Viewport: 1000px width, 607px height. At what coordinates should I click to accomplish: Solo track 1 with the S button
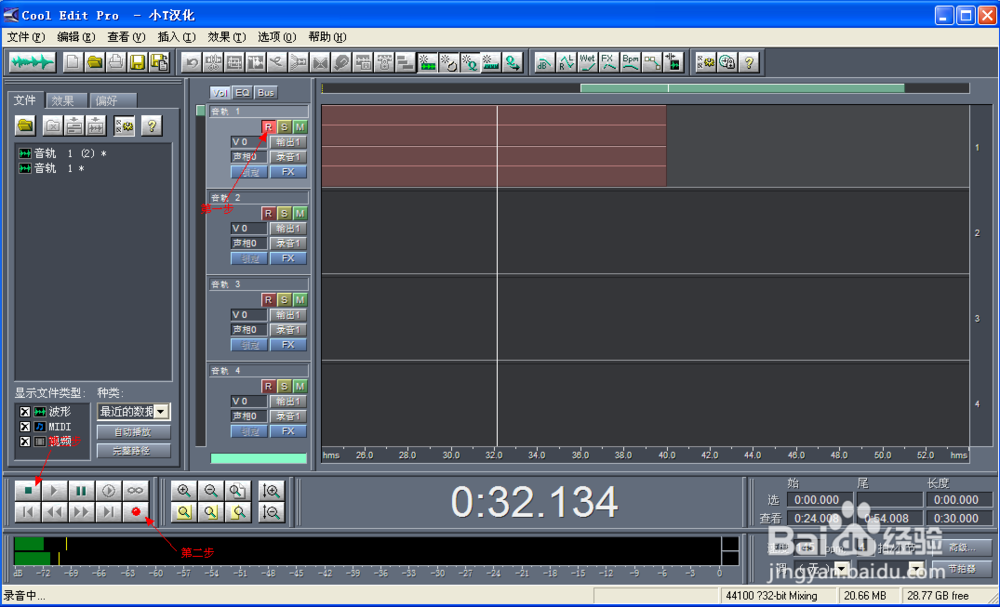click(284, 127)
